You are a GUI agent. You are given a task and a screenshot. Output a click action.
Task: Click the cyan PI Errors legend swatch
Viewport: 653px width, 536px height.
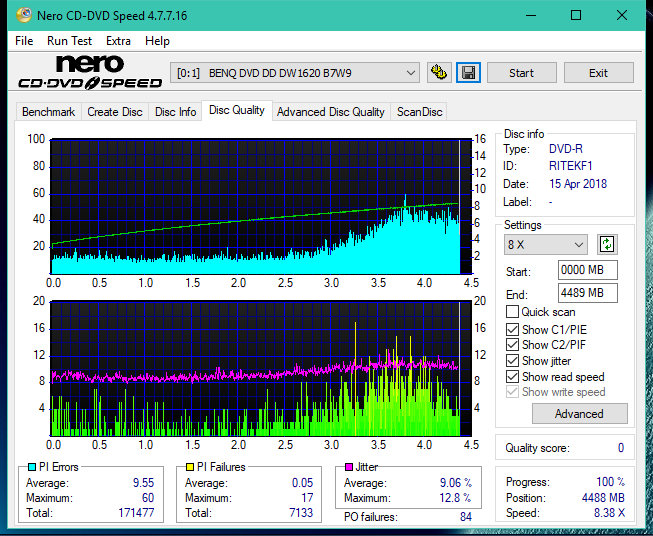click(x=32, y=467)
